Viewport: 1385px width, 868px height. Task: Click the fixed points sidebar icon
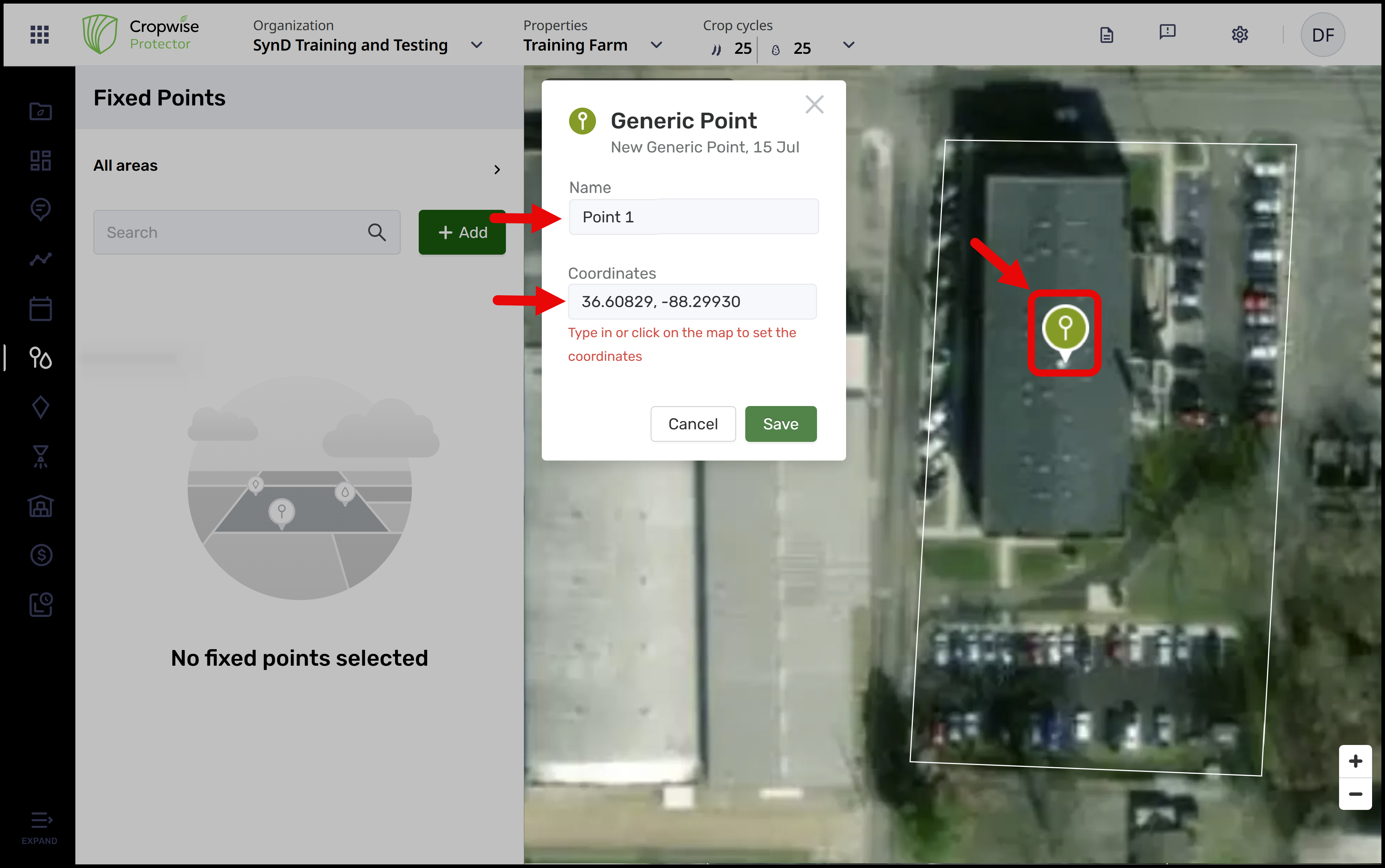click(x=40, y=358)
